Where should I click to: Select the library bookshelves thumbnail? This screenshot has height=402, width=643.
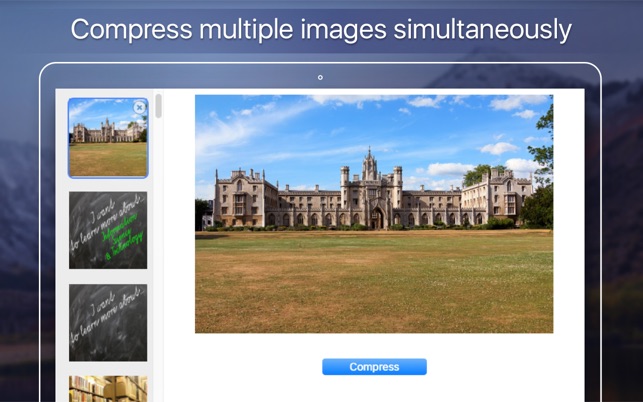[x=108, y=389]
